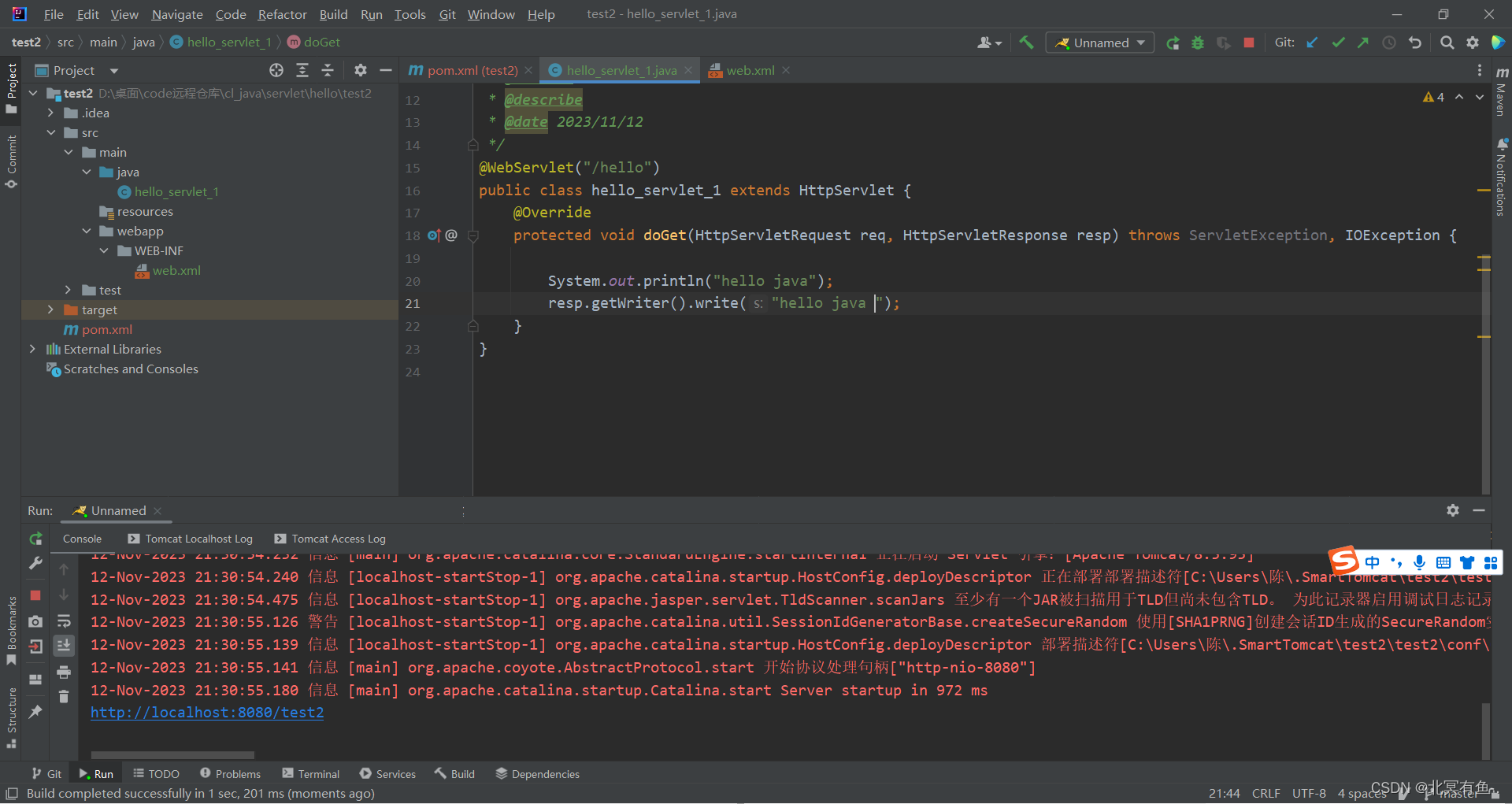Open Search Everywhere magnifier

pyautogui.click(x=1447, y=43)
